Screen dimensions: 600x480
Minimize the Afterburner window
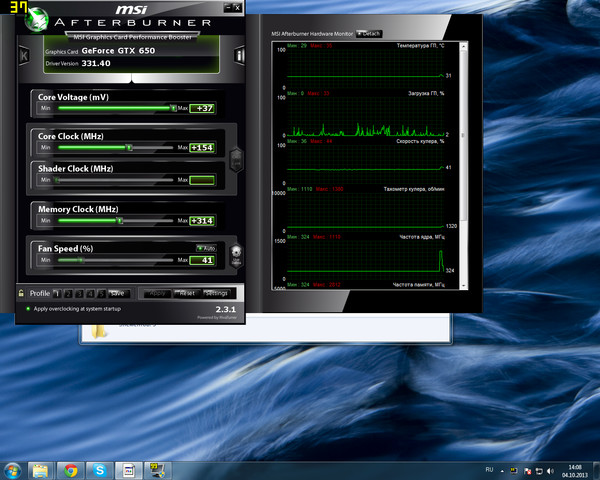pyautogui.click(x=228, y=7)
